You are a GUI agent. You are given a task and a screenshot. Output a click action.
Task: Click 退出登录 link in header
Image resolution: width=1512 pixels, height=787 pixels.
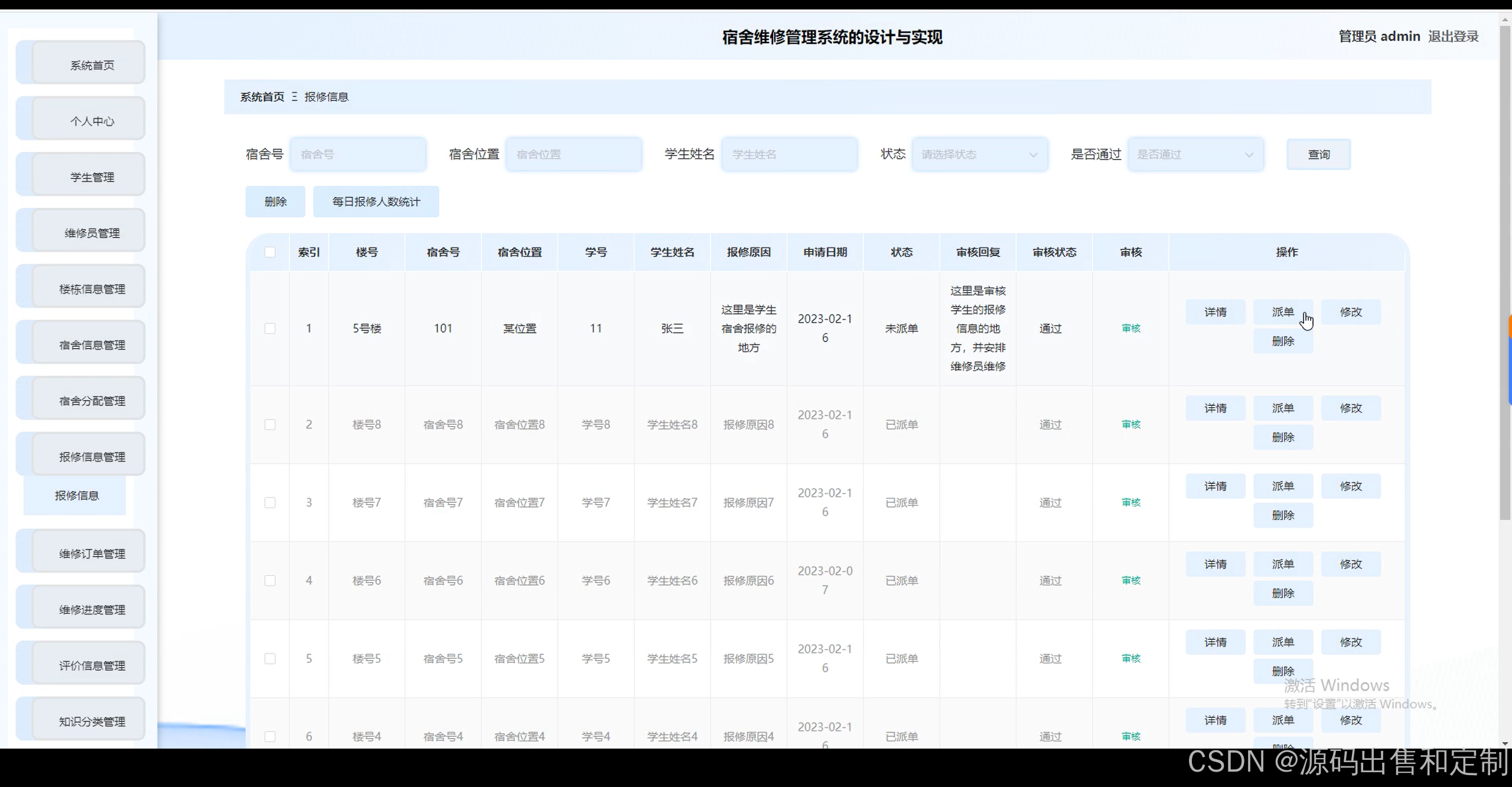point(1453,37)
